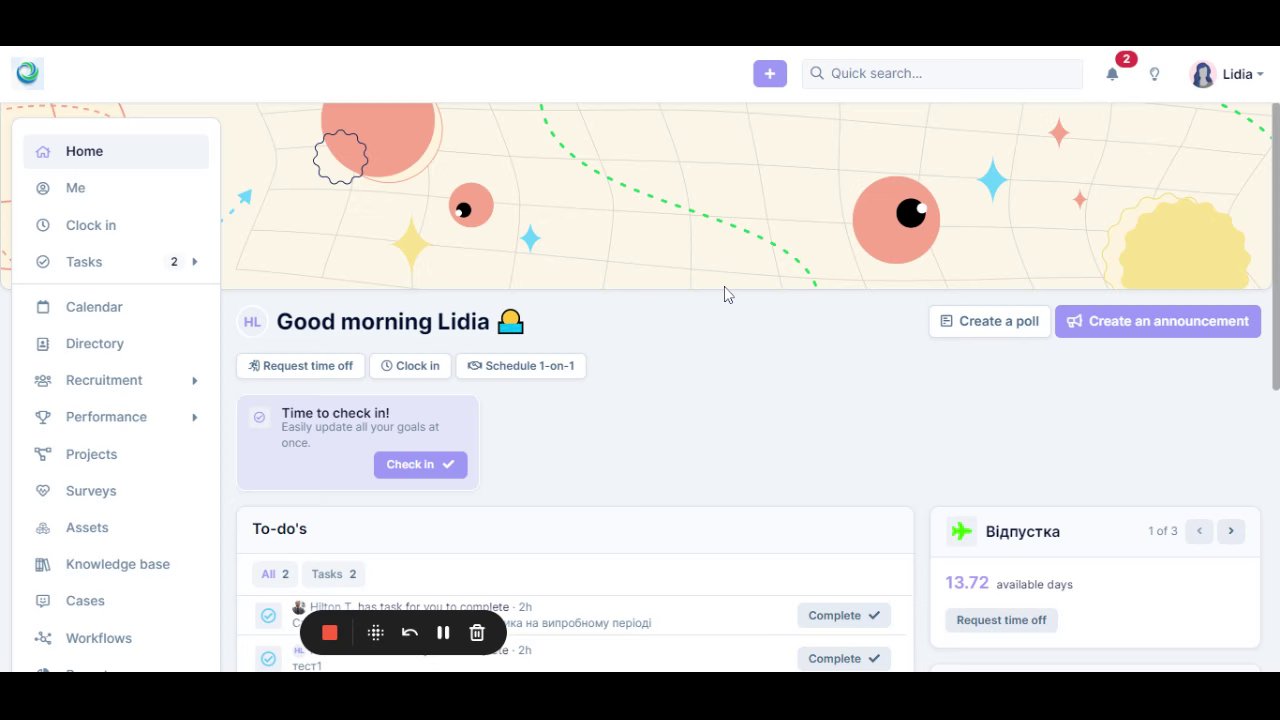Expand the Tasks submenu arrow
This screenshot has height=720, width=1280.
coord(195,262)
